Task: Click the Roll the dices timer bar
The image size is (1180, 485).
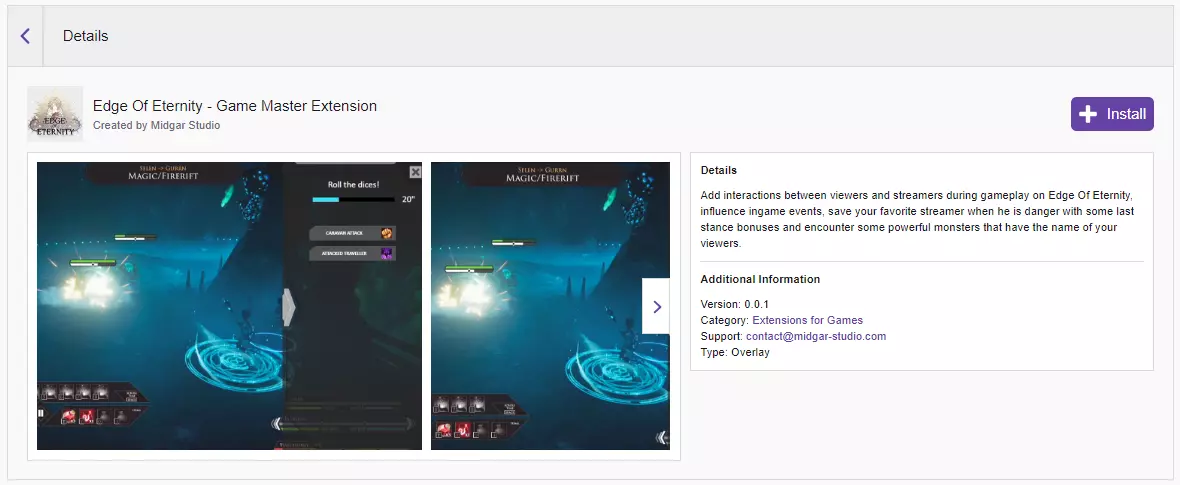Action: pyautogui.click(x=353, y=200)
